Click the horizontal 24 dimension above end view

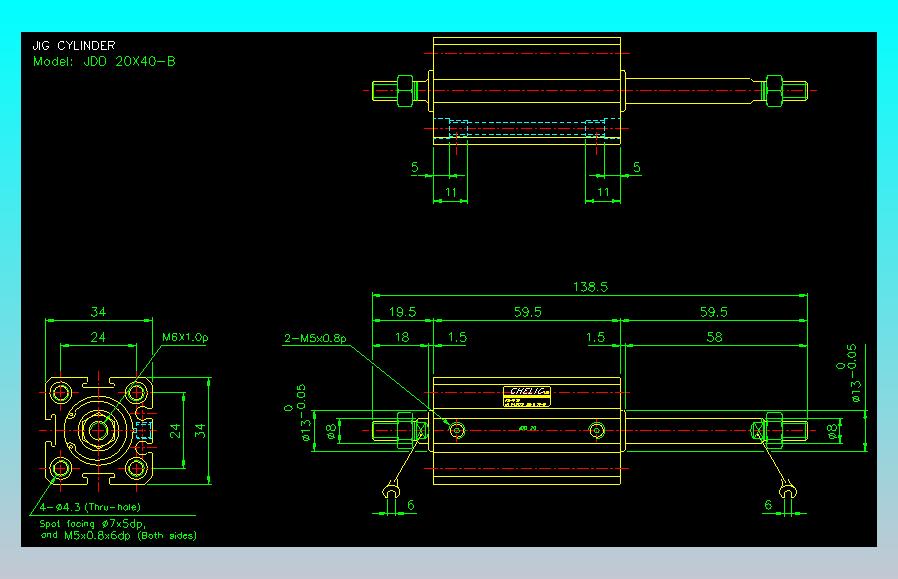(x=98, y=337)
